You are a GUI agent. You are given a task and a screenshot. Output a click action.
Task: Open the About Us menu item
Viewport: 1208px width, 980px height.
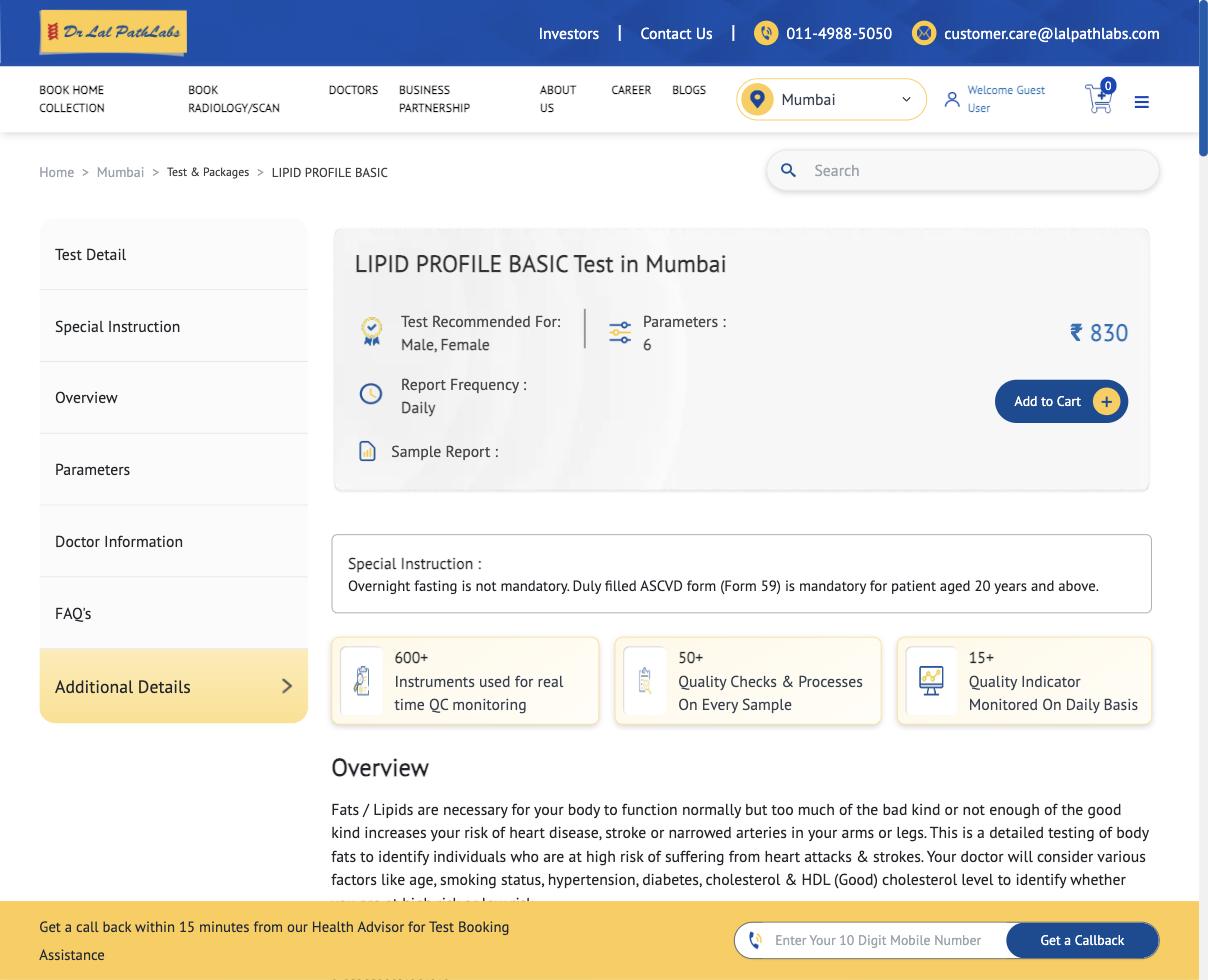click(558, 99)
